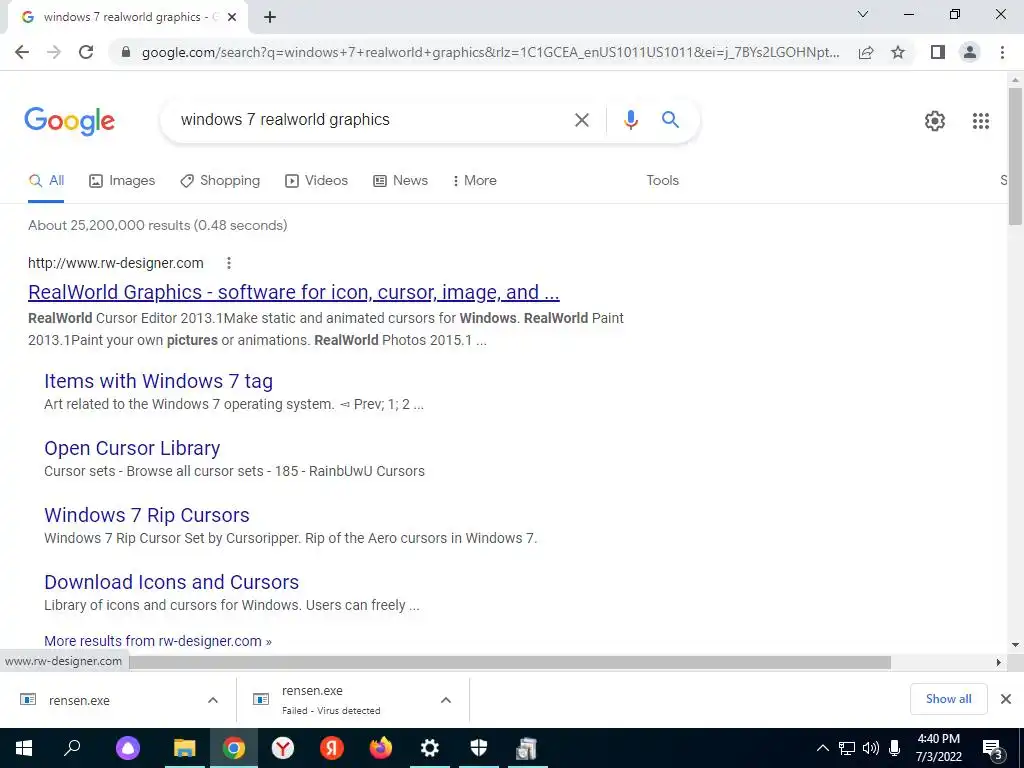
Task: Click the horizontal scrollbar thumb
Action: point(509,662)
